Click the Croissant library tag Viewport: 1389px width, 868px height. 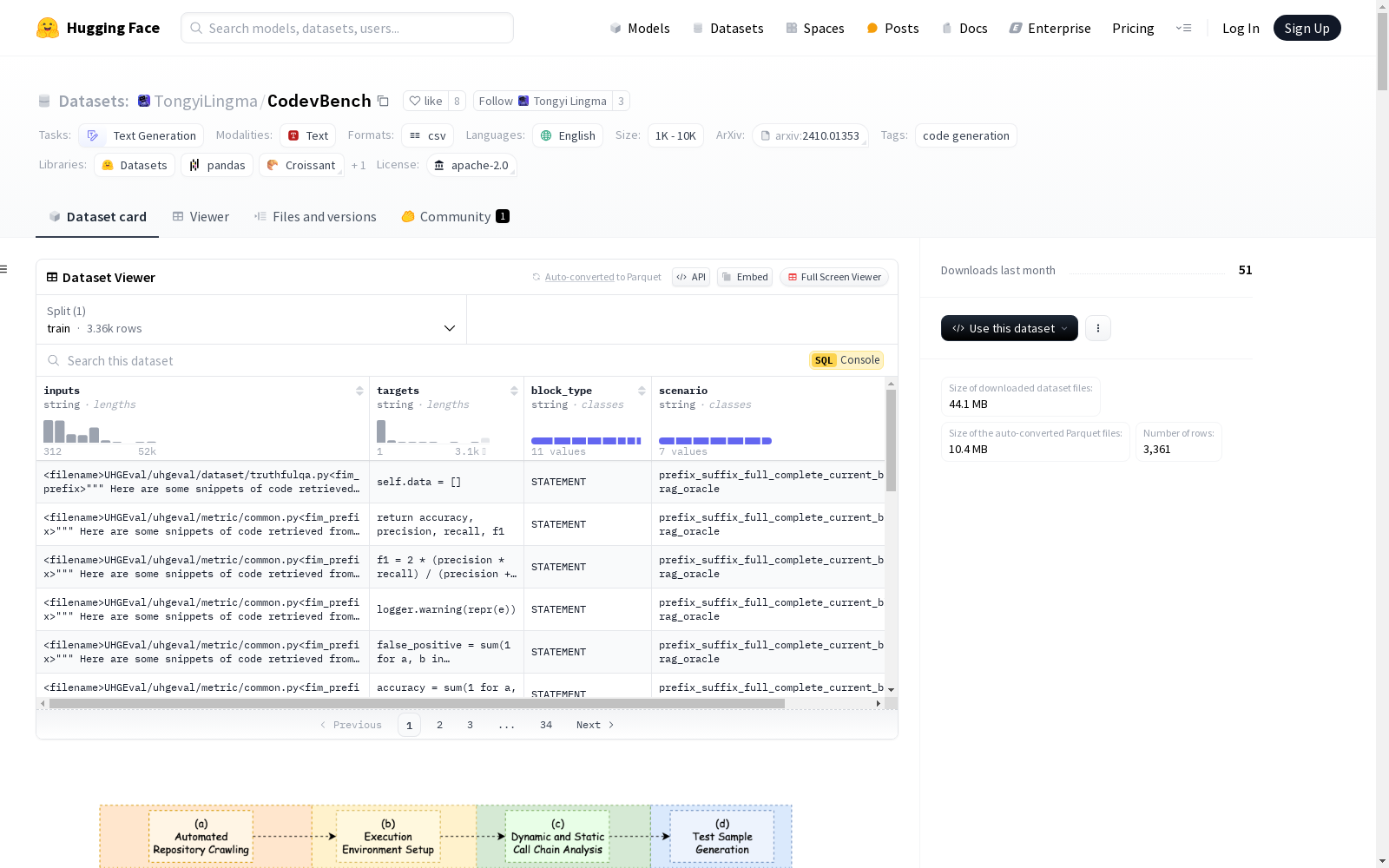[x=301, y=165]
